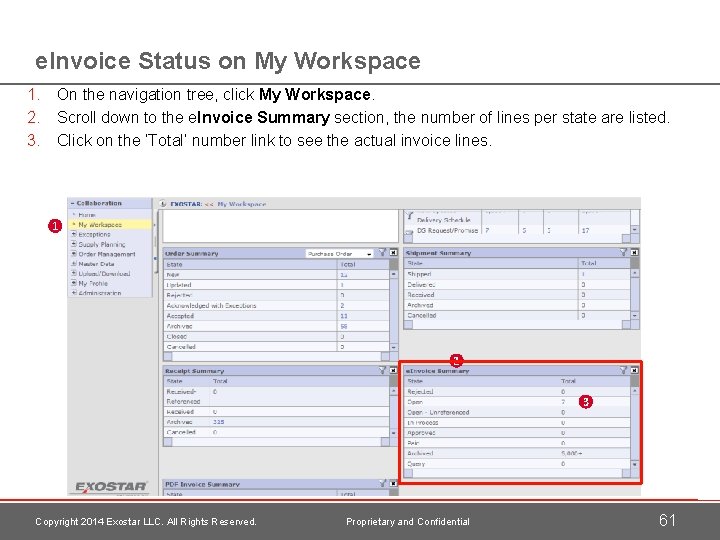Close the eInvoice Summary panel
Viewport: 720px width, 540px height.
[x=635, y=370]
